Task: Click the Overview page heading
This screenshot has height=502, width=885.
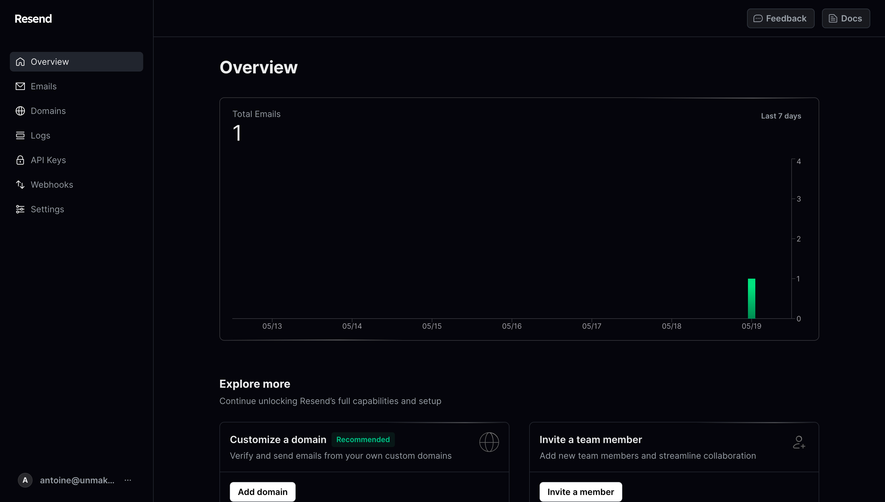Action: (259, 67)
